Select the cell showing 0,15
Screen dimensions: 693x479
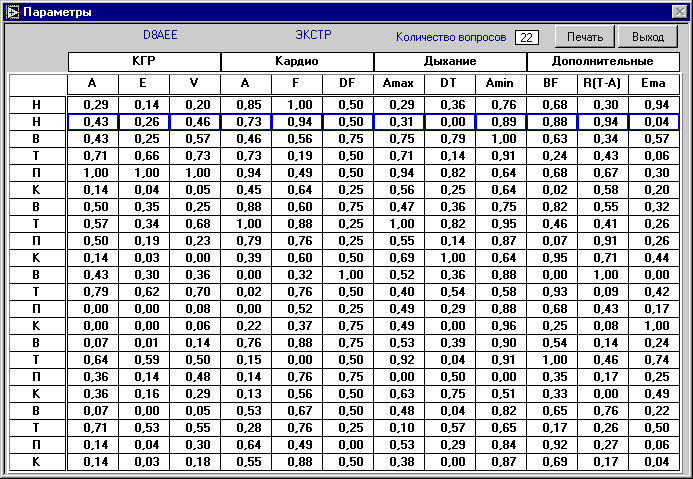pyautogui.click(x=246, y=360)
